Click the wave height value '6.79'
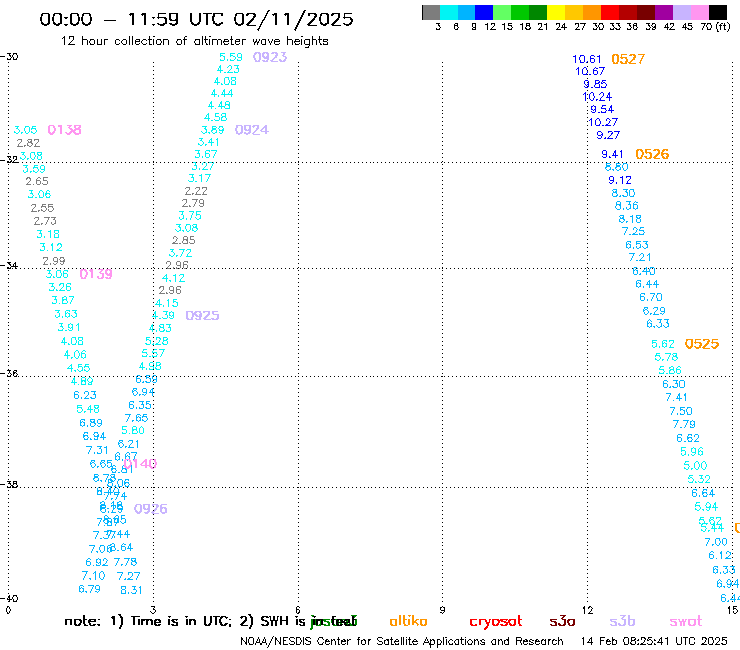740x650 pixels. [x=90, y=589]
